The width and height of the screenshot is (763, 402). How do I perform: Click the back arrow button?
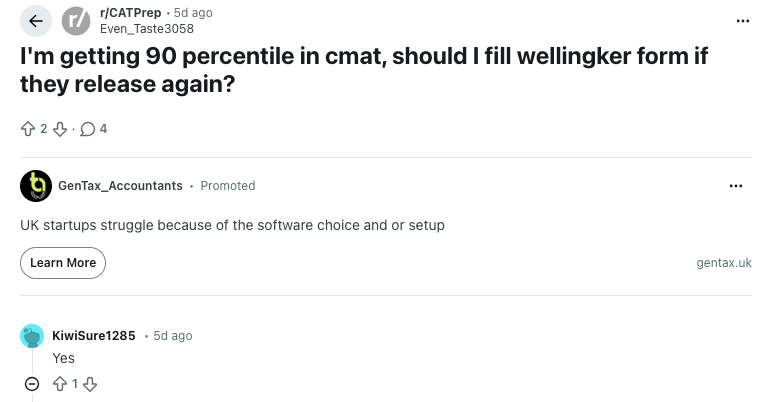[36, 20]
